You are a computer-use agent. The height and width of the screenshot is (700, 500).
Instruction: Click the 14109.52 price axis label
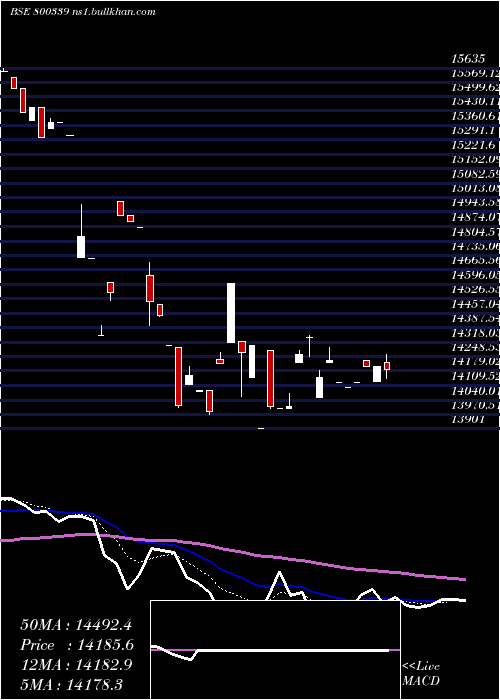pyautogui.click(x=475, y=375)
